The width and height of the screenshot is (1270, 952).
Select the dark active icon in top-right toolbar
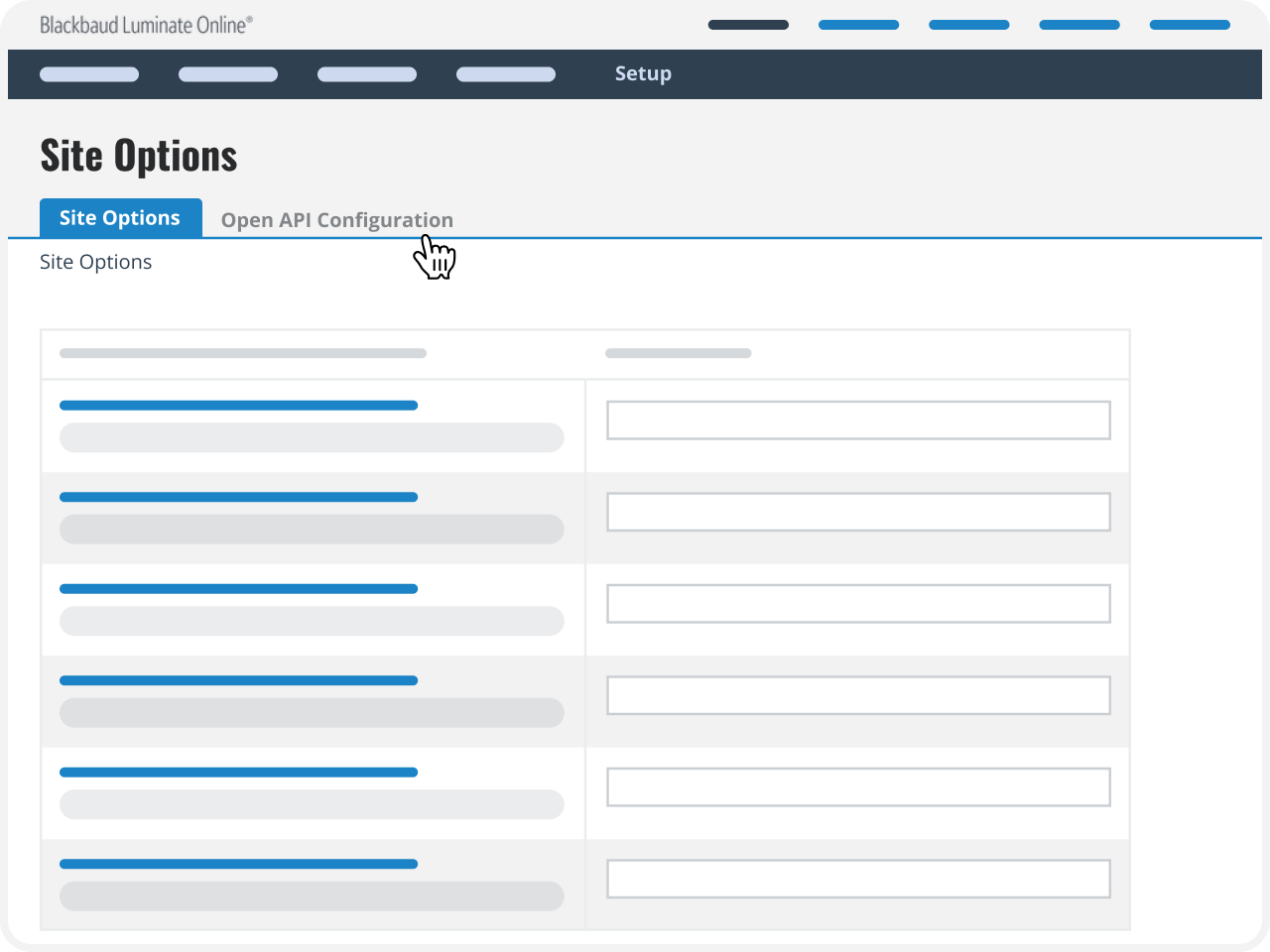pos(748,24)
